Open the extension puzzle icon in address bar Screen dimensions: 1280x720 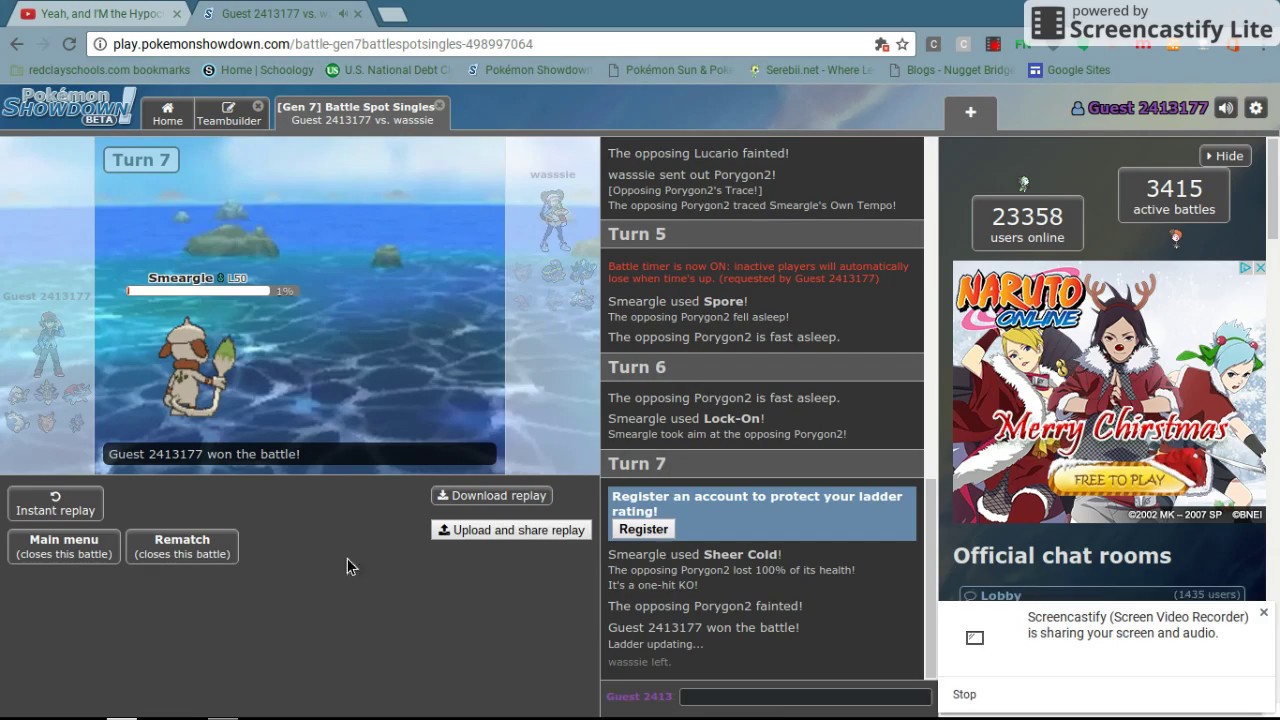881,44
